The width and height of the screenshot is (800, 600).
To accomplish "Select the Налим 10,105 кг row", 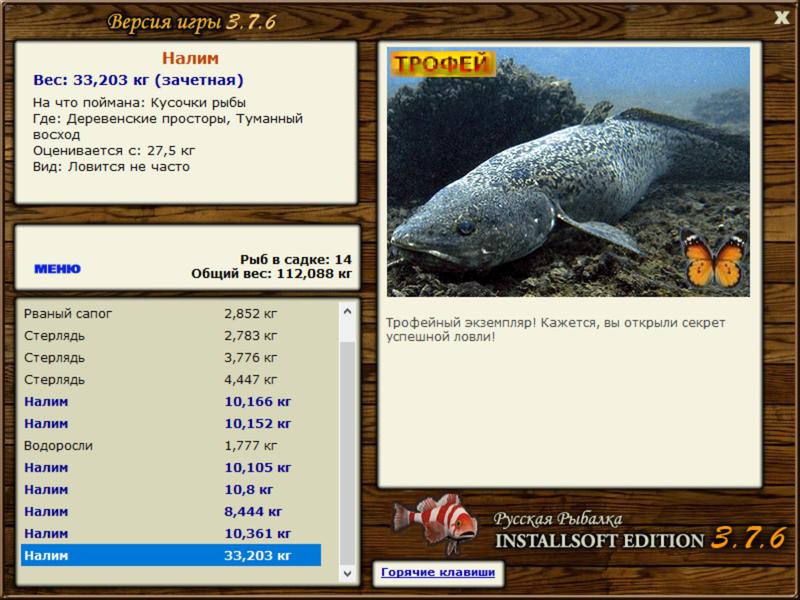I will pyautogui.click(x=171, y=467).
